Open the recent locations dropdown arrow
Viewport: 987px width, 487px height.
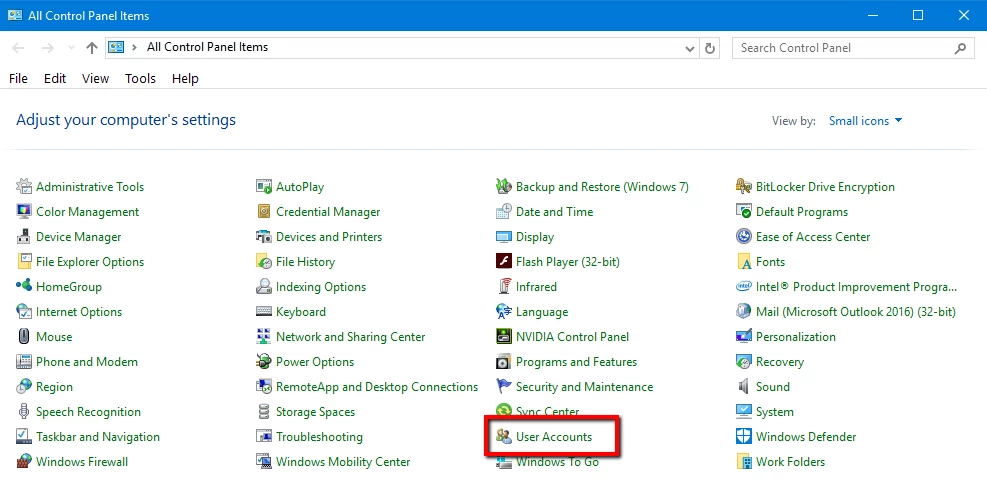[71, 48]
